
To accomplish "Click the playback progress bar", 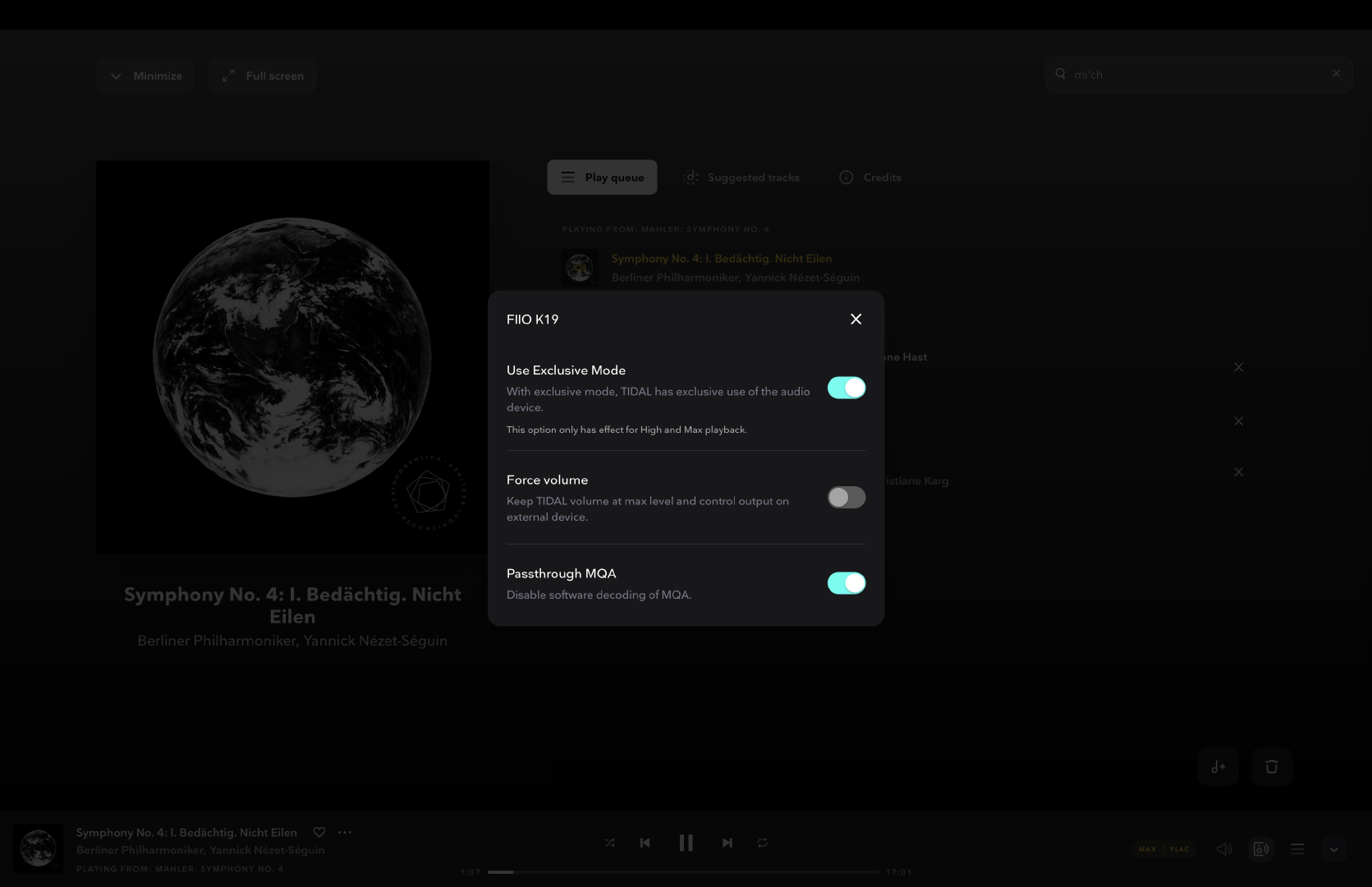I will pyautogui.click(x=683, y=872).
